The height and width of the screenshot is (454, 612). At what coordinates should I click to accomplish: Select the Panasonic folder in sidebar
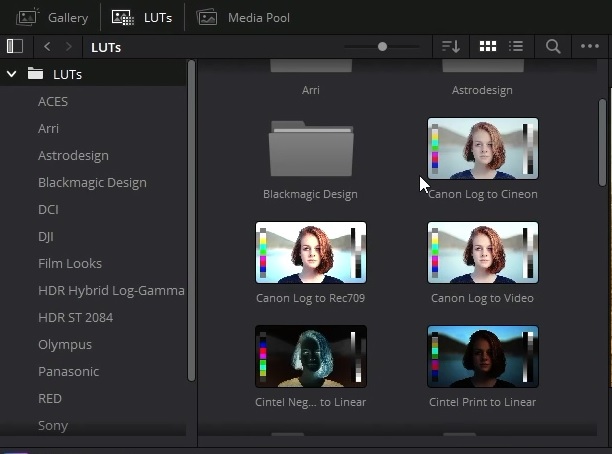pos(69,371)
